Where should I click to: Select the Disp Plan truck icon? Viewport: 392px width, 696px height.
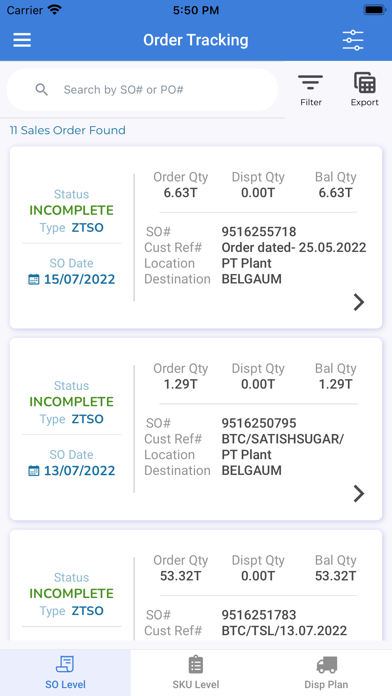[326, 665]
